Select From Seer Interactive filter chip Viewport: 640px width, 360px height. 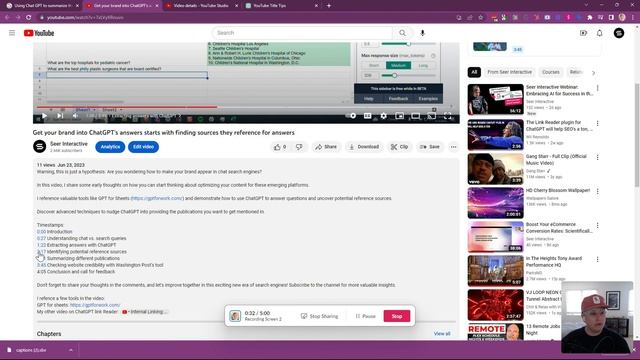[x=509, y=72]
